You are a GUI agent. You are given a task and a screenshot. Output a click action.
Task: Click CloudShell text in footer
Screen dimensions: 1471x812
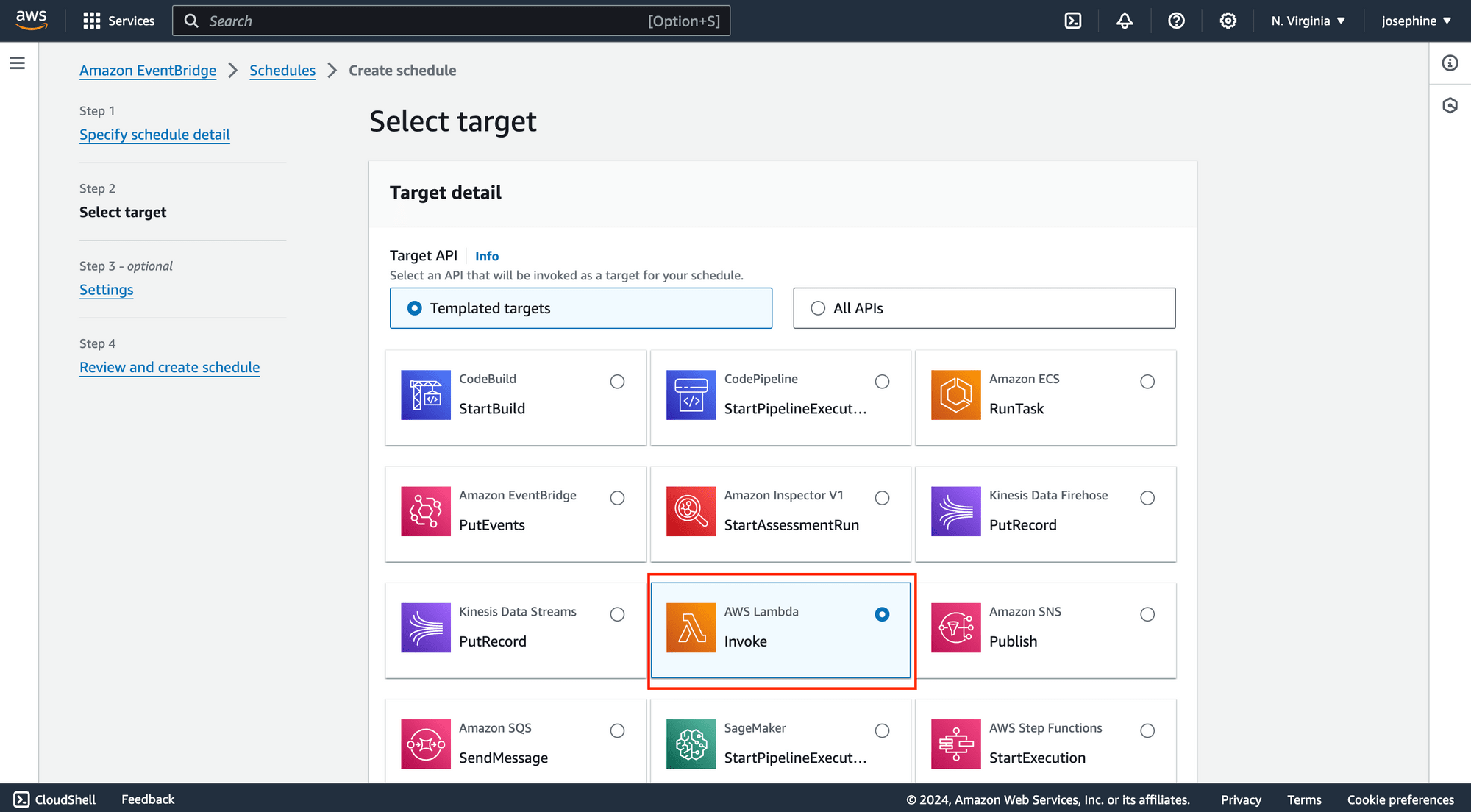point(65,799)
